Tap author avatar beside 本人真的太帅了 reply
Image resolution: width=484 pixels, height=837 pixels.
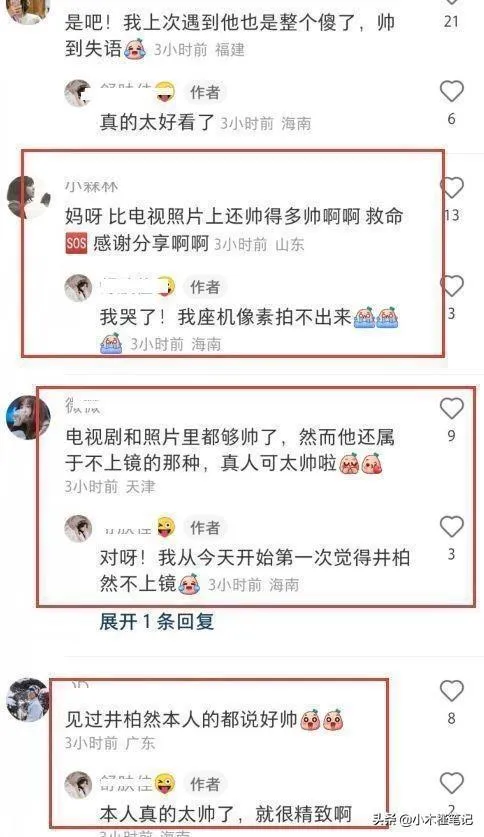point(78,785)
